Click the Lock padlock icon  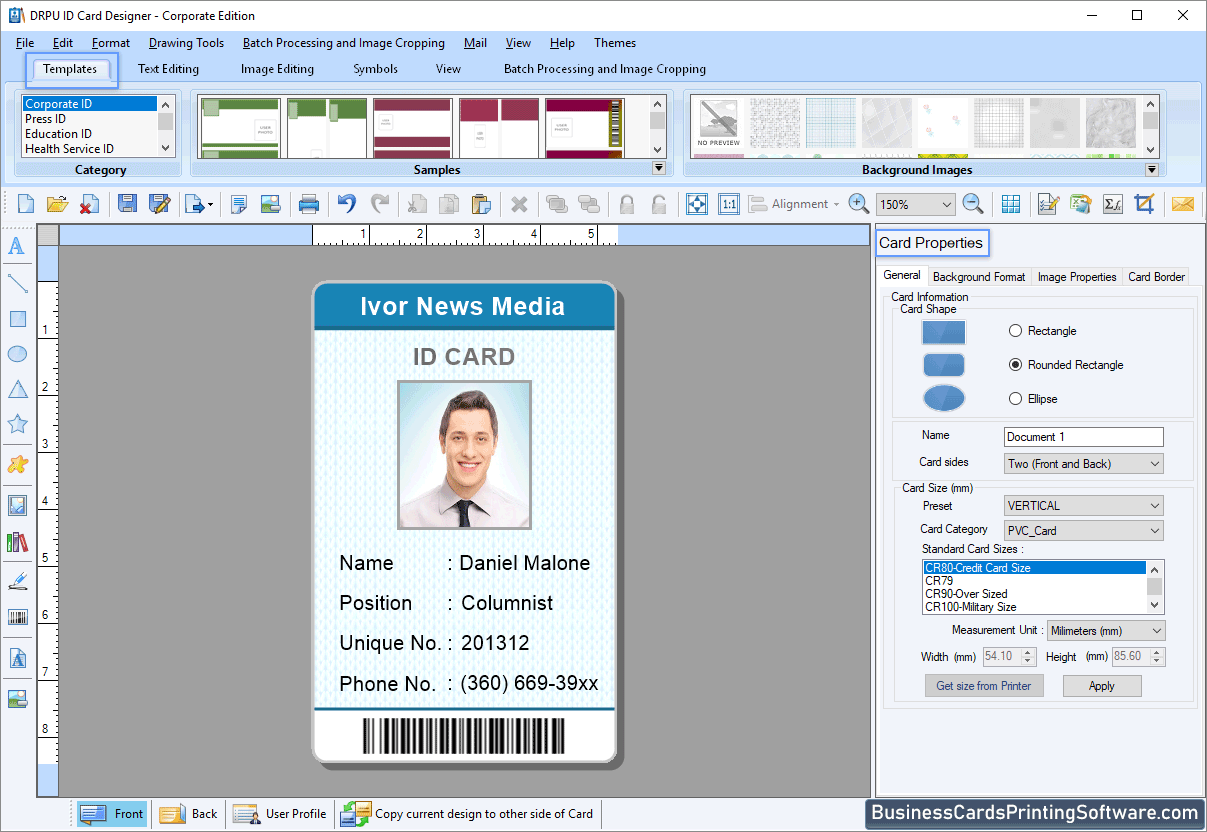click(627, 204)
